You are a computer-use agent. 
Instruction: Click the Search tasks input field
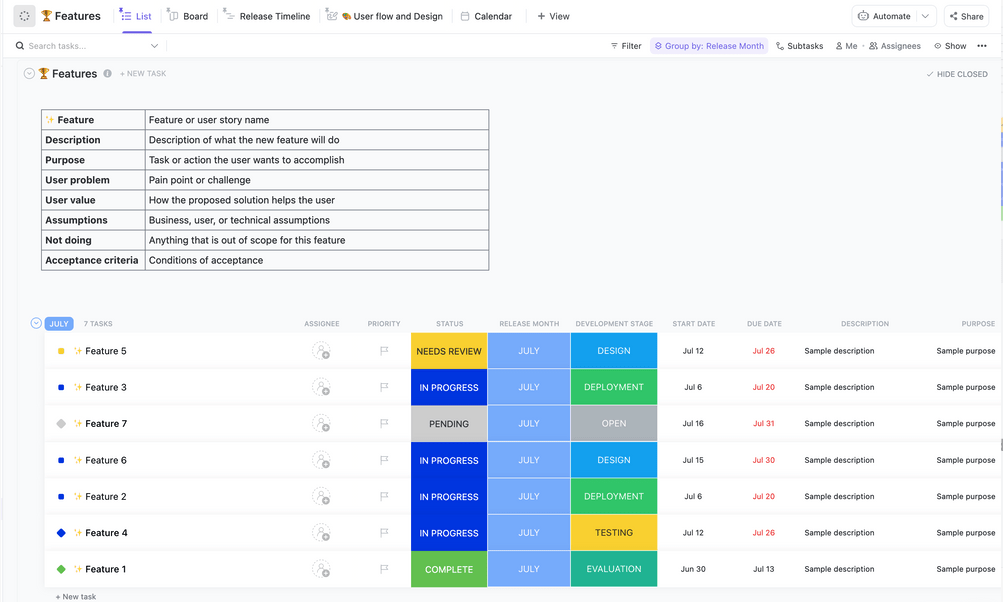[85, 46]
